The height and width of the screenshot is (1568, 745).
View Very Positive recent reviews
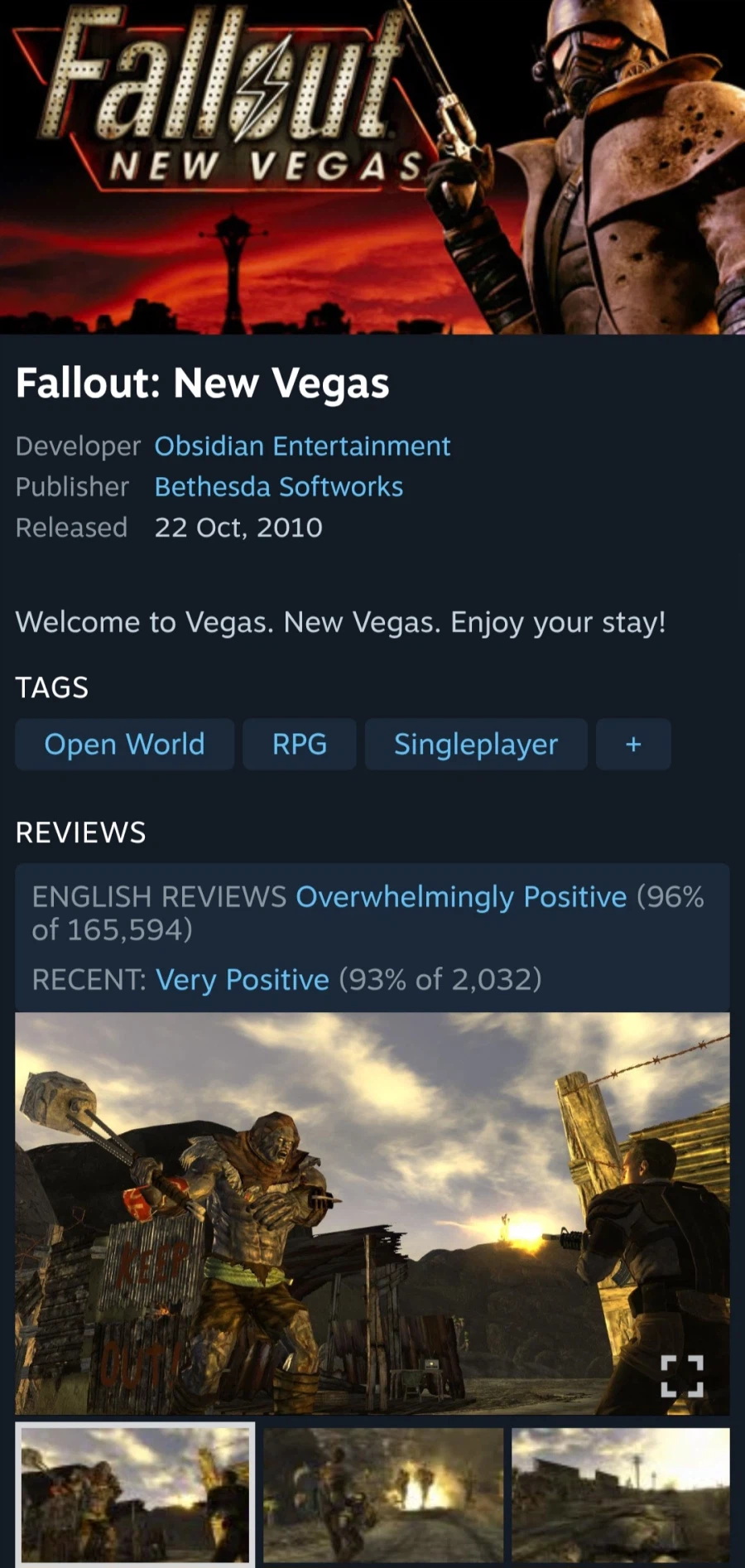[243, 980]
